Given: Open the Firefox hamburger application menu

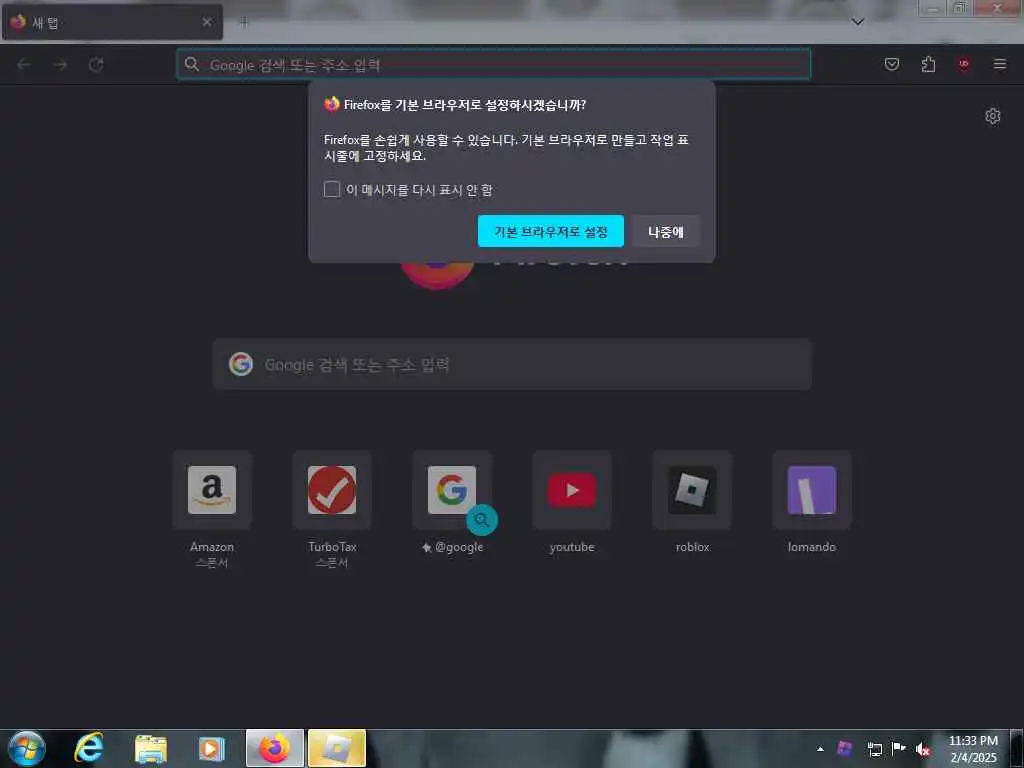Looking at the screenshot, I should pos(1000,64).
